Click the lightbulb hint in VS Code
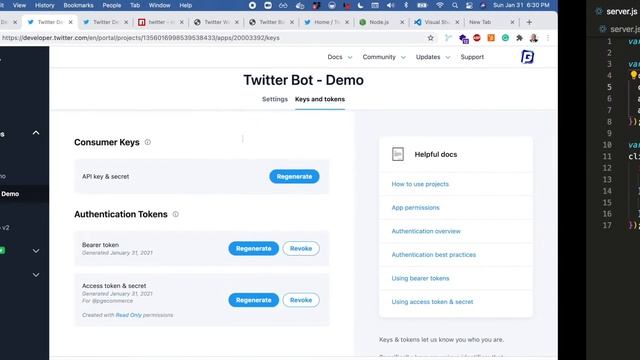Viewport: 640px width, 360px height. pyautogui.click(x=633, y=75)
